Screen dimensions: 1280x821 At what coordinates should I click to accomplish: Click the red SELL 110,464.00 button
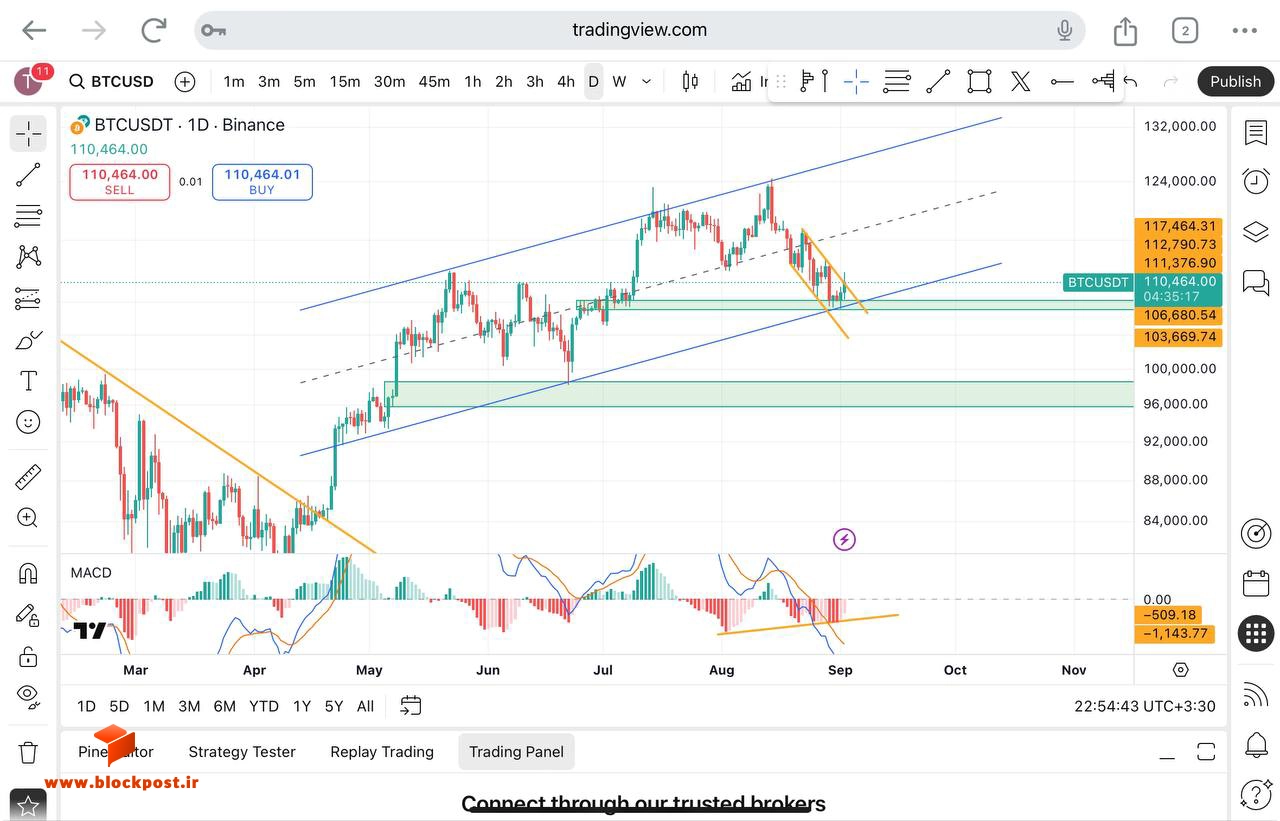click(x=119, y=182)
